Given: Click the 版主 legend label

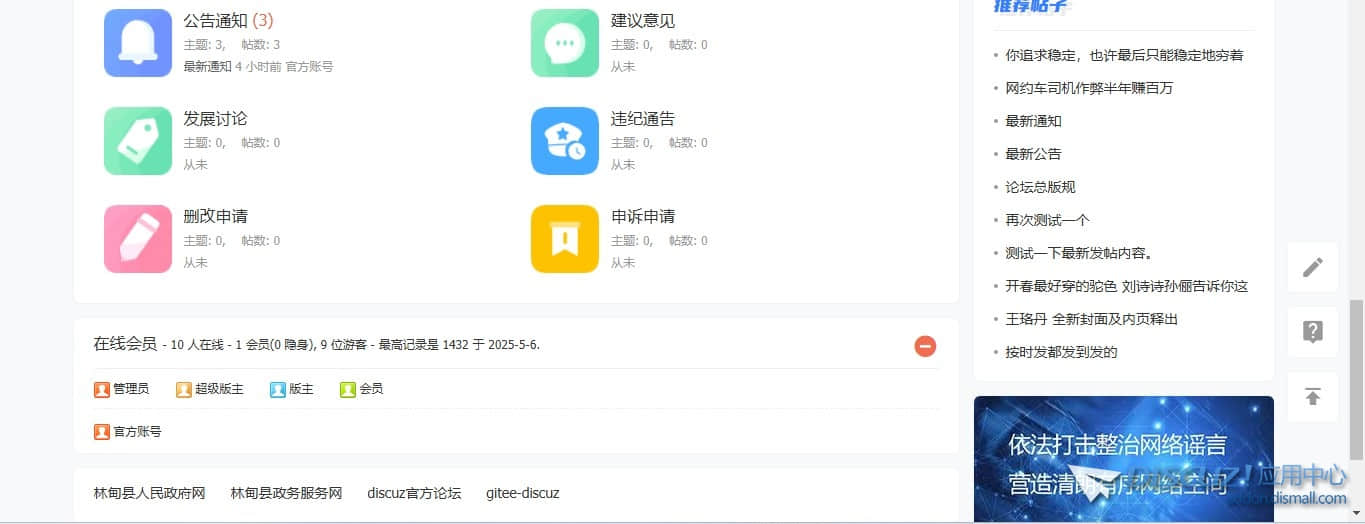Looking at the screenshot, I should [301, 389].
